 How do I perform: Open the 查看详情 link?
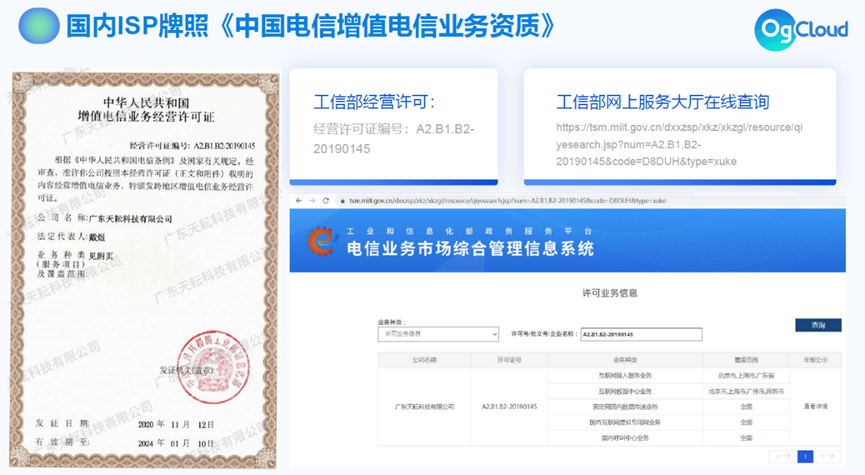pyautogui.click(x=817, y=406)
